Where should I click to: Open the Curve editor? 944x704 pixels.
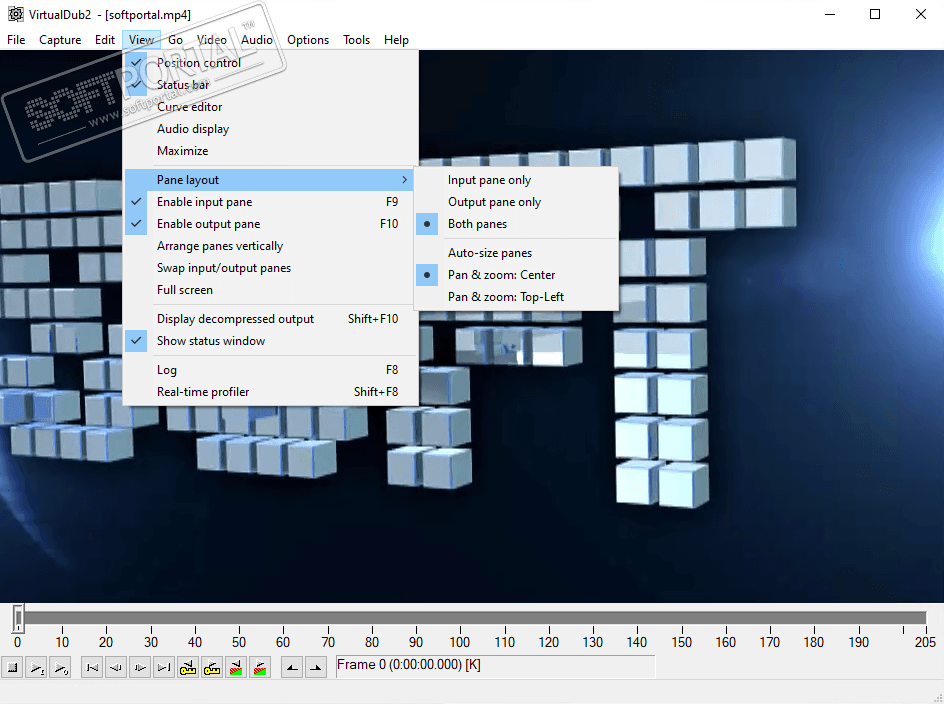tap(270, 107)
